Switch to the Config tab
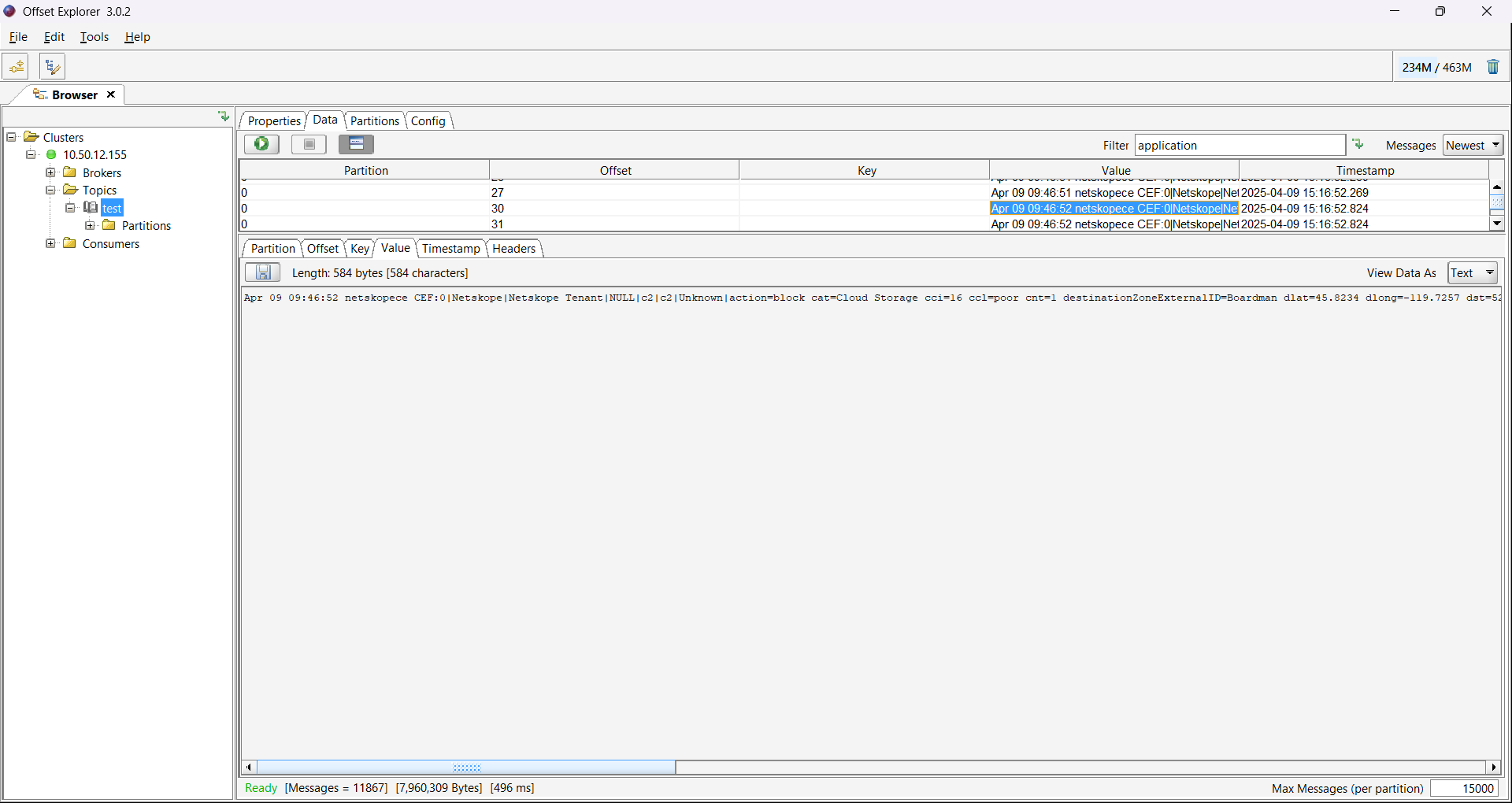 click(x=428, y=120)
